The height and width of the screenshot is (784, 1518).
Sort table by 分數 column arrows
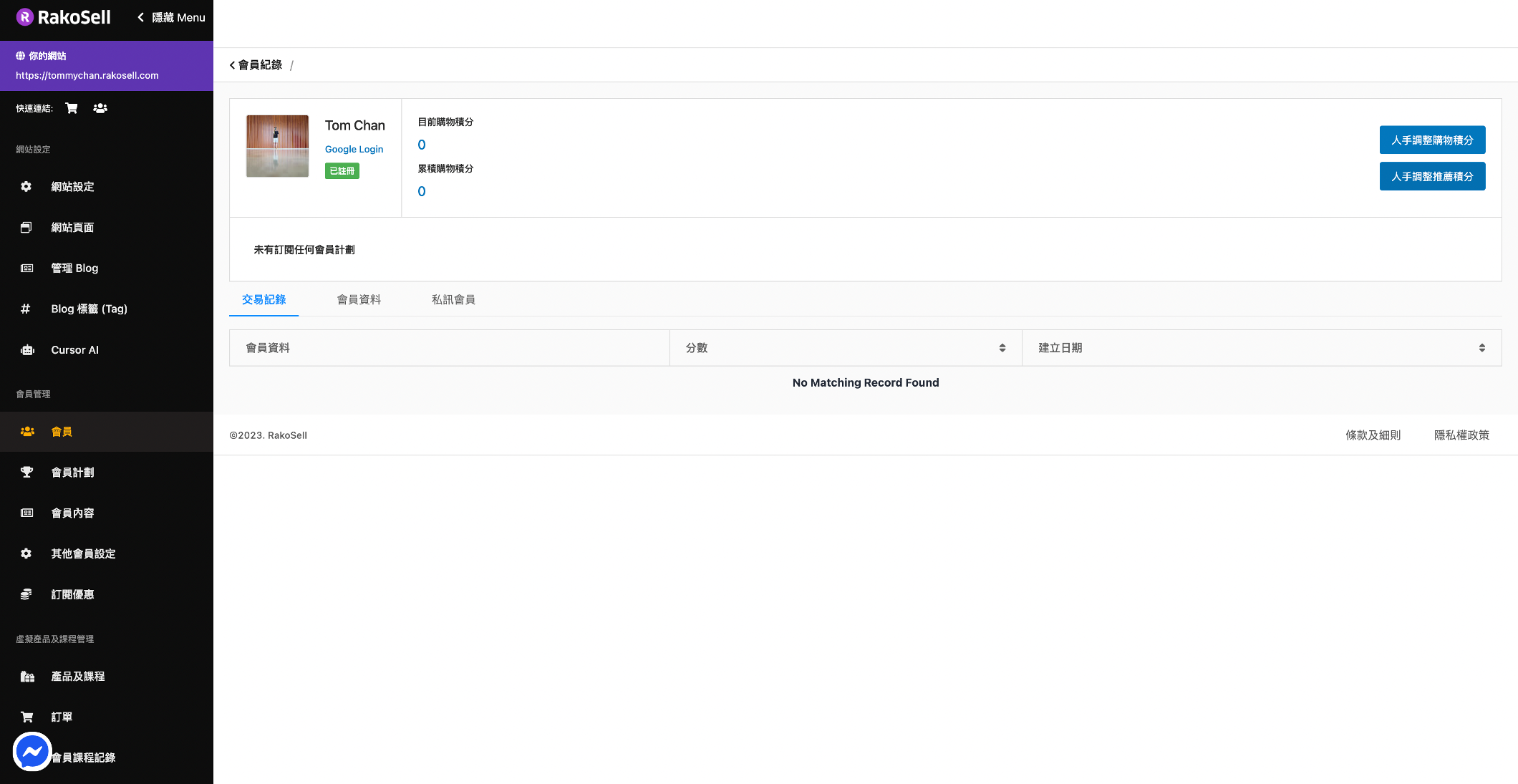[1002, 348]
